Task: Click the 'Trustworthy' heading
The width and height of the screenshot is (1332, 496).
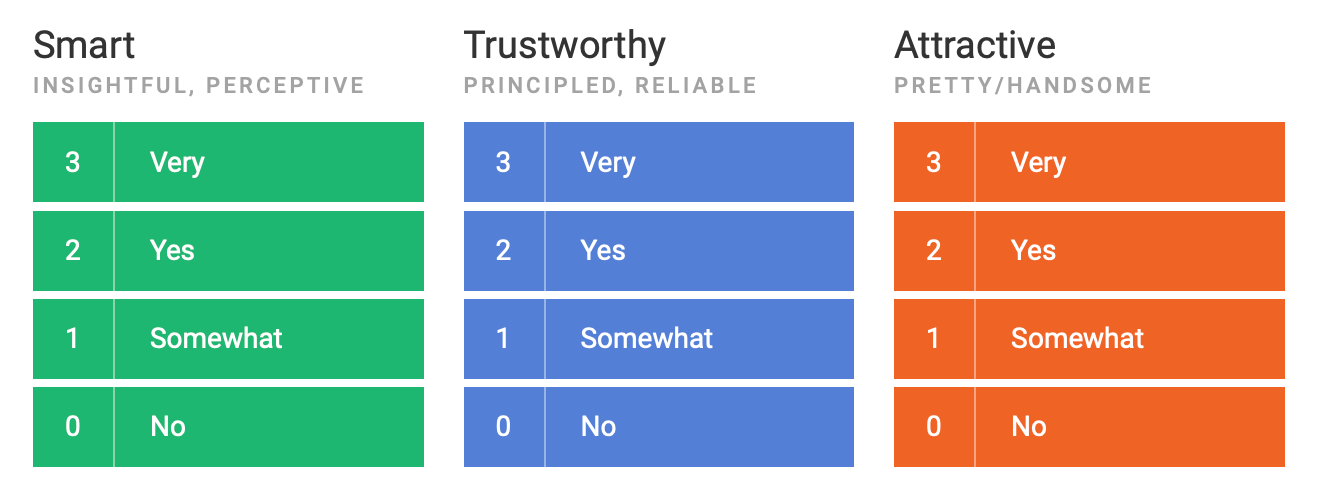Action: tap(565, 46)
